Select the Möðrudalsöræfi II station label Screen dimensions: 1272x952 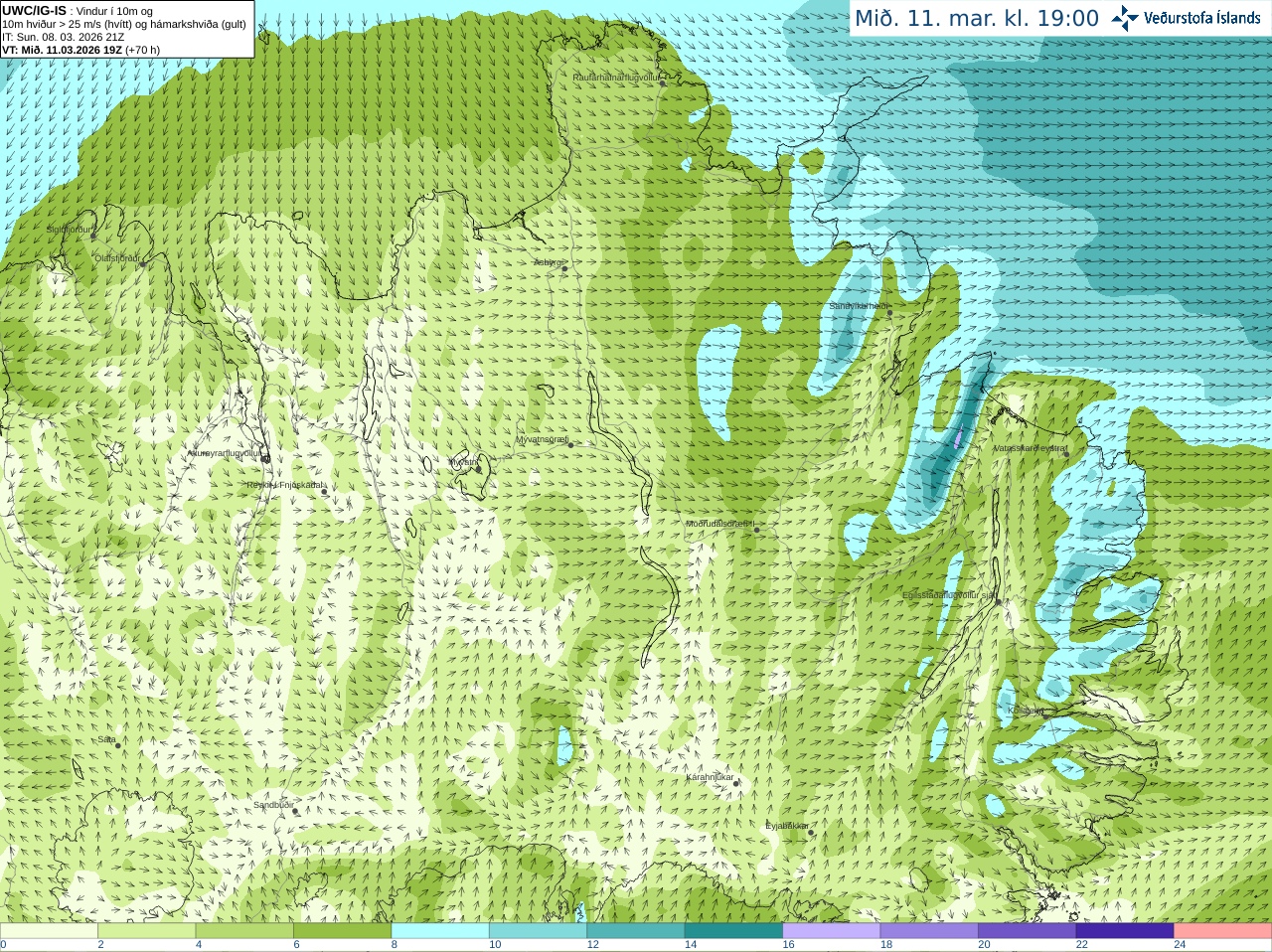(720, 524)
